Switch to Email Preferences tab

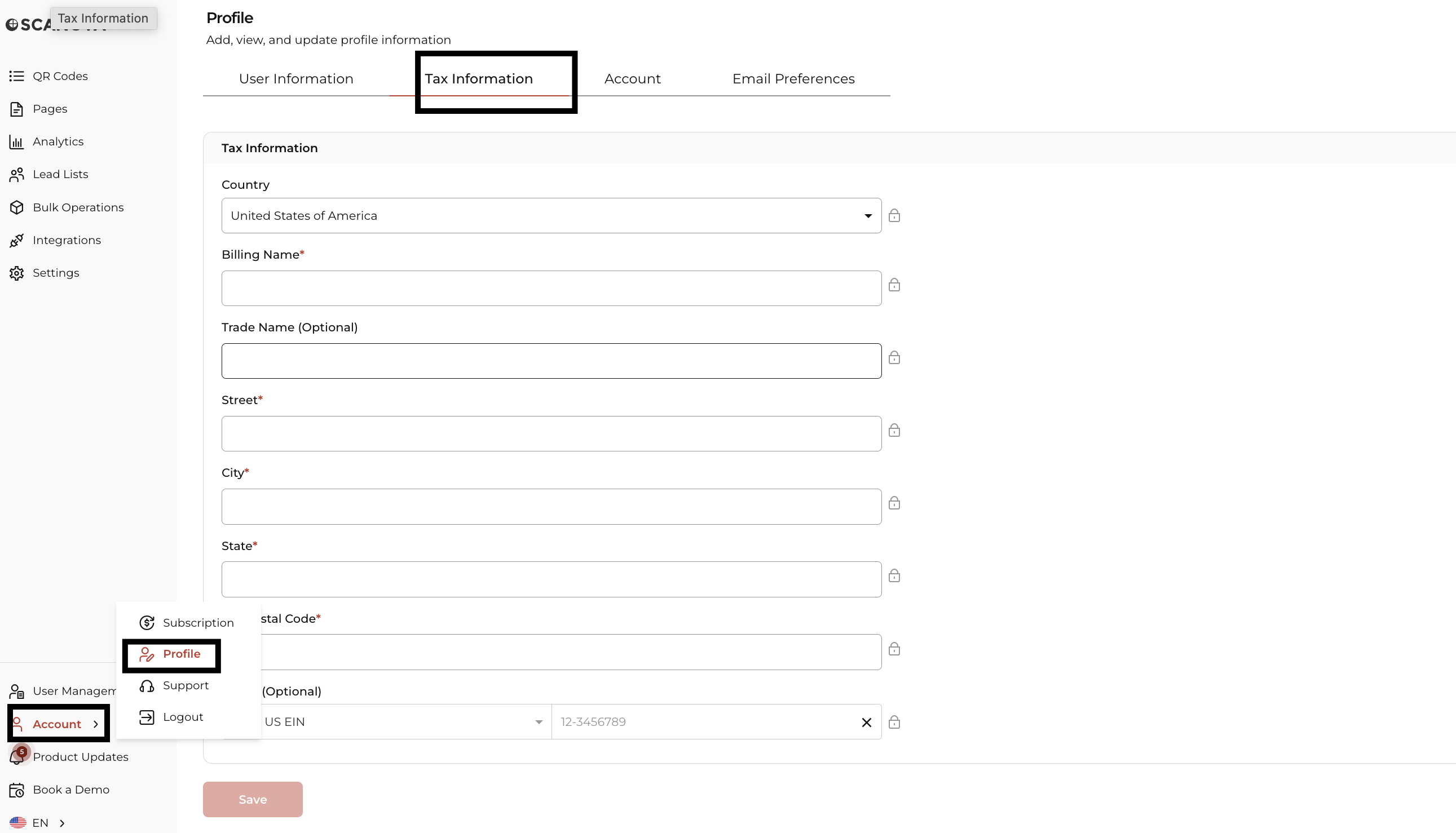pyautogui.click(x=793, y=79)
